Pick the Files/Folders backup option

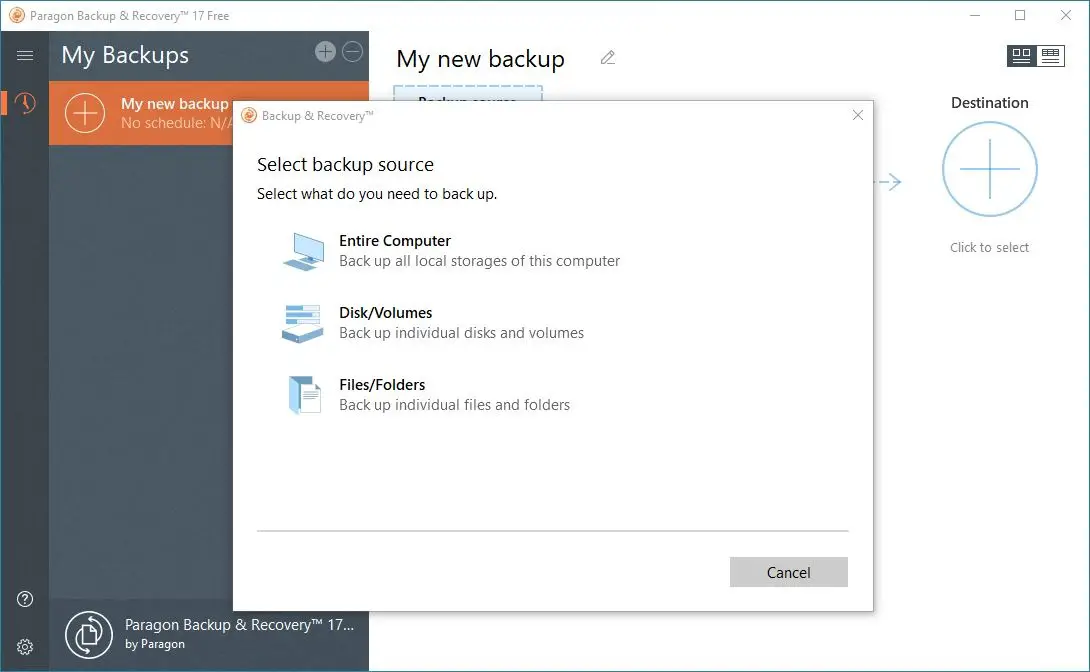tap(382, 385)
